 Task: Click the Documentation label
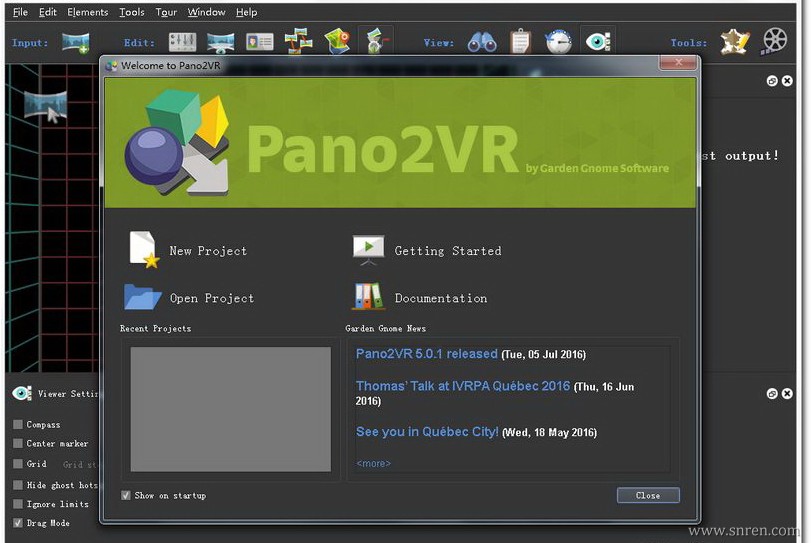pyautogui.click(x=441, y=298)
